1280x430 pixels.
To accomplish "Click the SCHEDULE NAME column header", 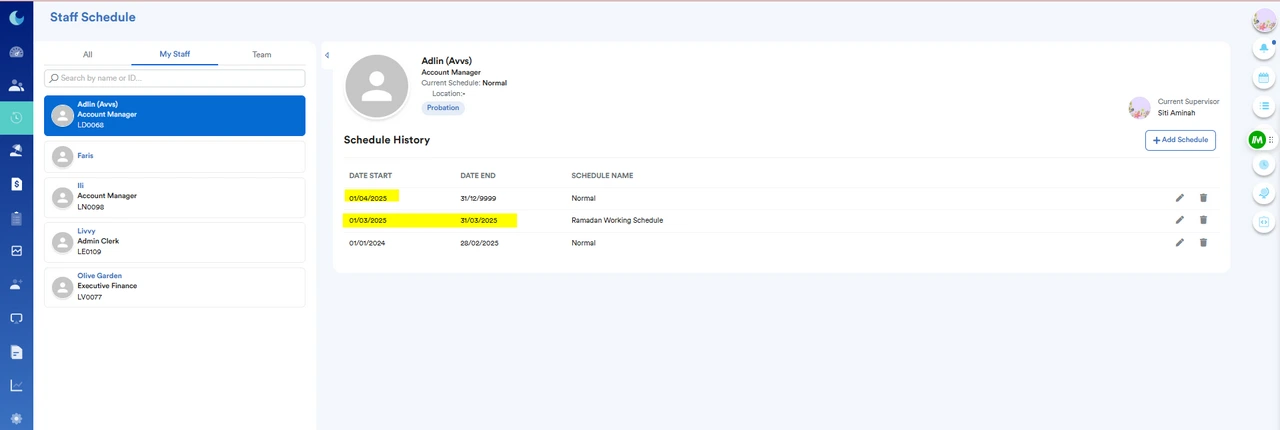I will pos(602,176).
